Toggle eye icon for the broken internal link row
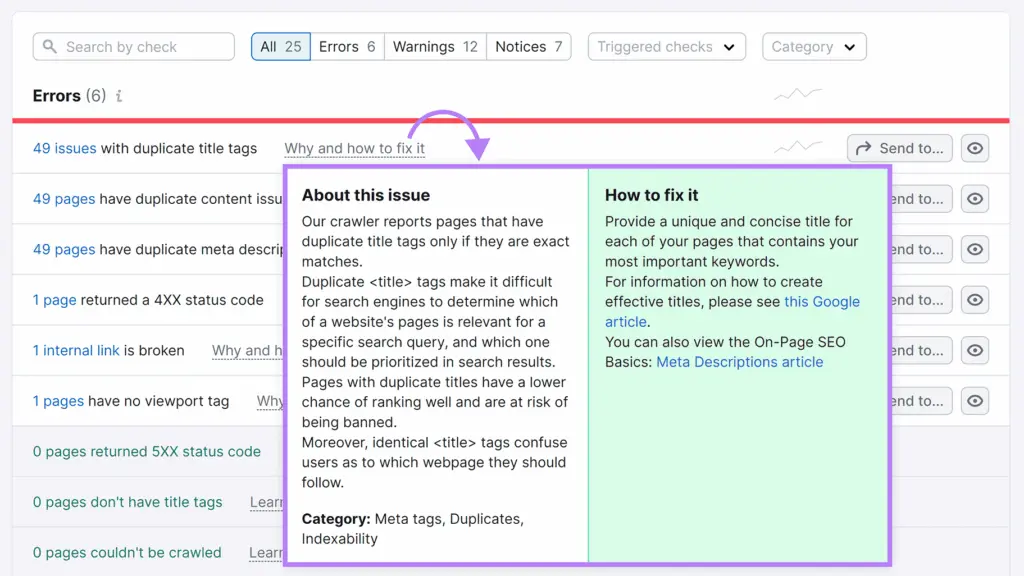 pyautogui.click(x=975, y=350)
